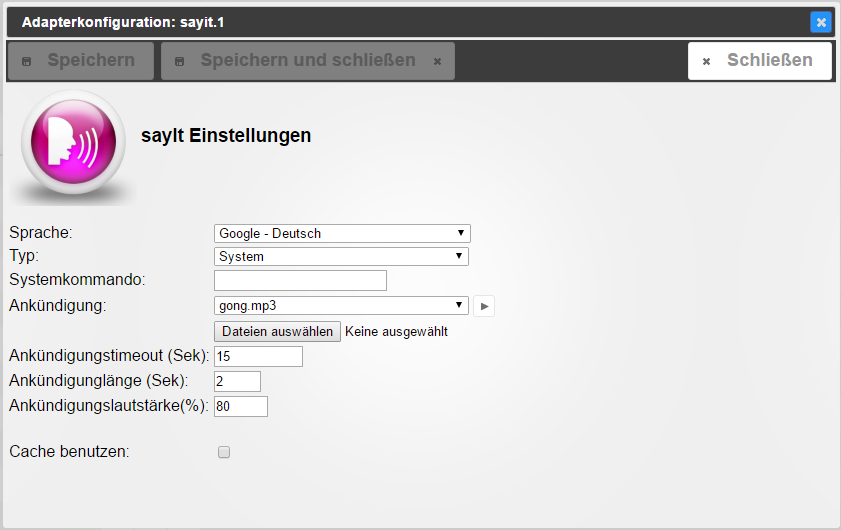Expand the Typ dropdown showing System
Viewport: 841px width, 530px height.
coord(342,256)
